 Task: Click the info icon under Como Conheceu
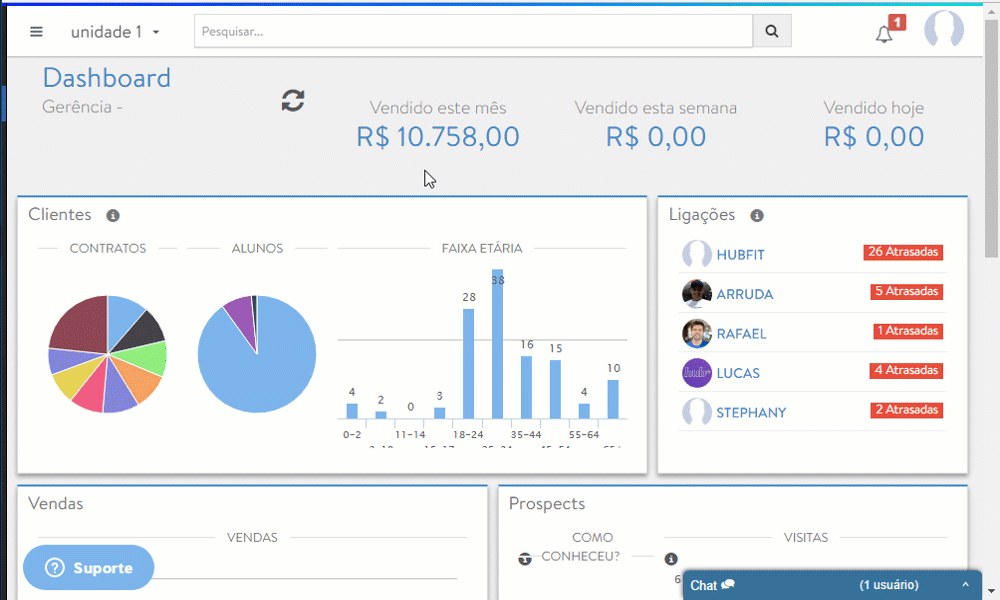[671, 559]
